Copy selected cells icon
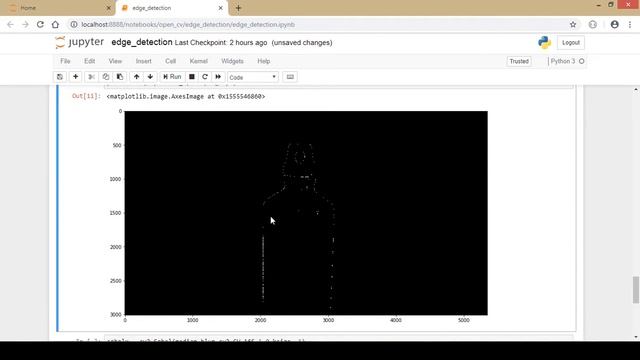The image size is (640, 360). point(106,77)
